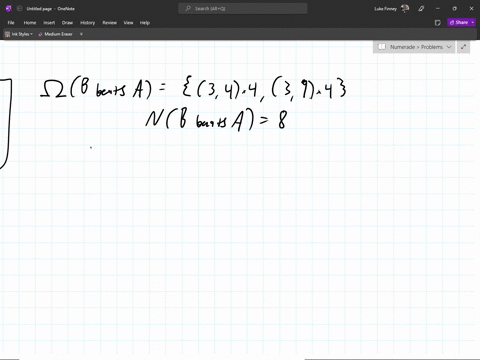Click the back arrow in title bar
Viewport: 480px width, 360px height.
pyautogui.click(x=19, y=9)
